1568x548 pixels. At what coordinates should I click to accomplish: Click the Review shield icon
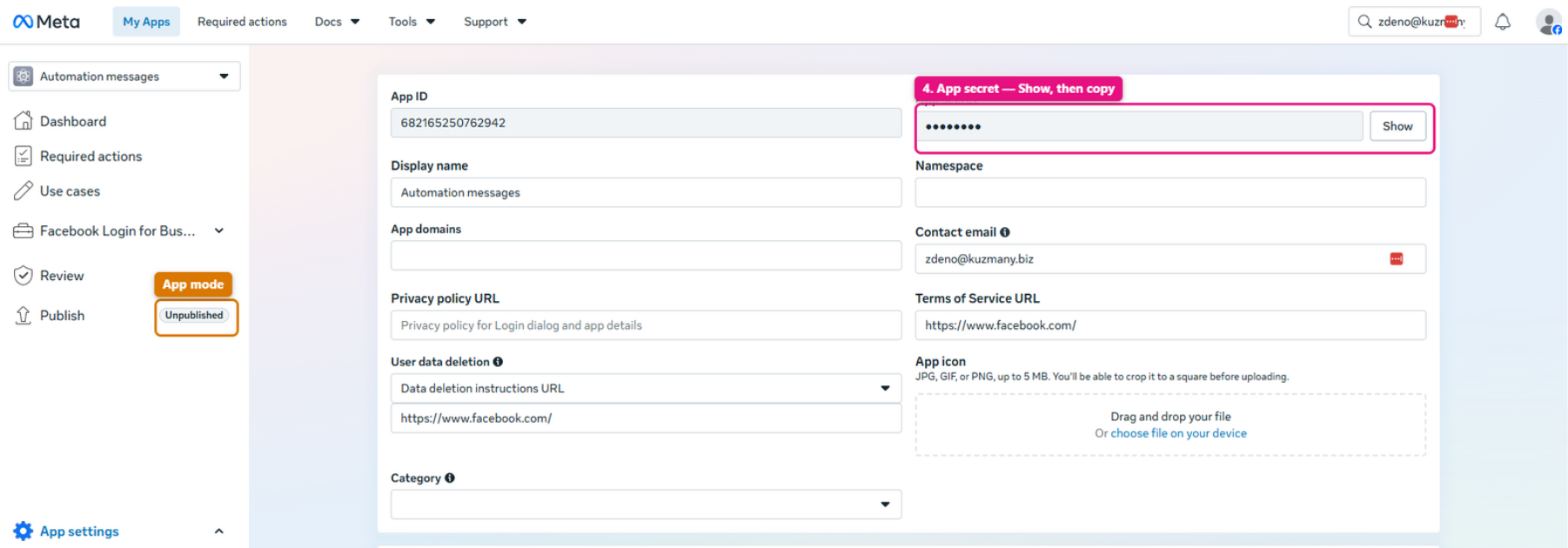pos(23,276)
